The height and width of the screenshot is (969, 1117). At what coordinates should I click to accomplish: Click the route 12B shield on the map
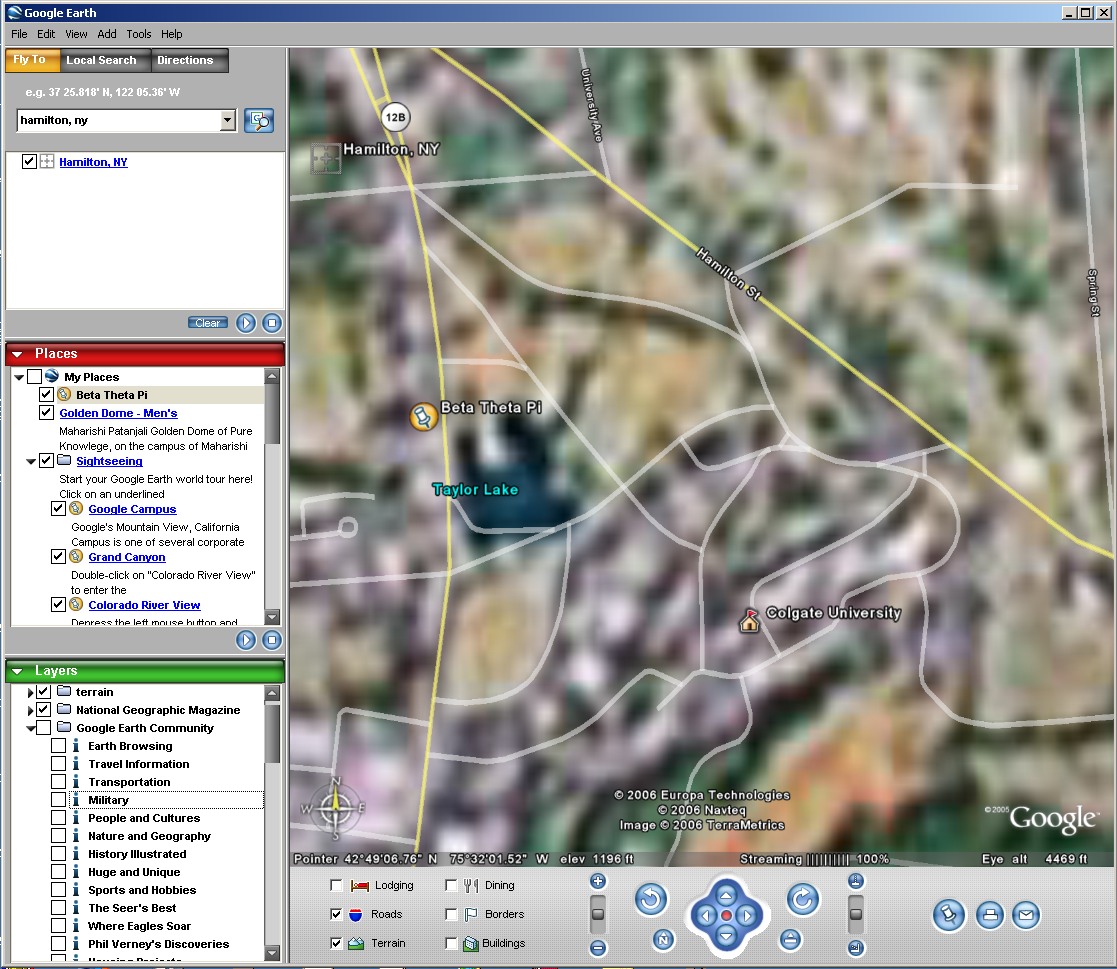395,117
